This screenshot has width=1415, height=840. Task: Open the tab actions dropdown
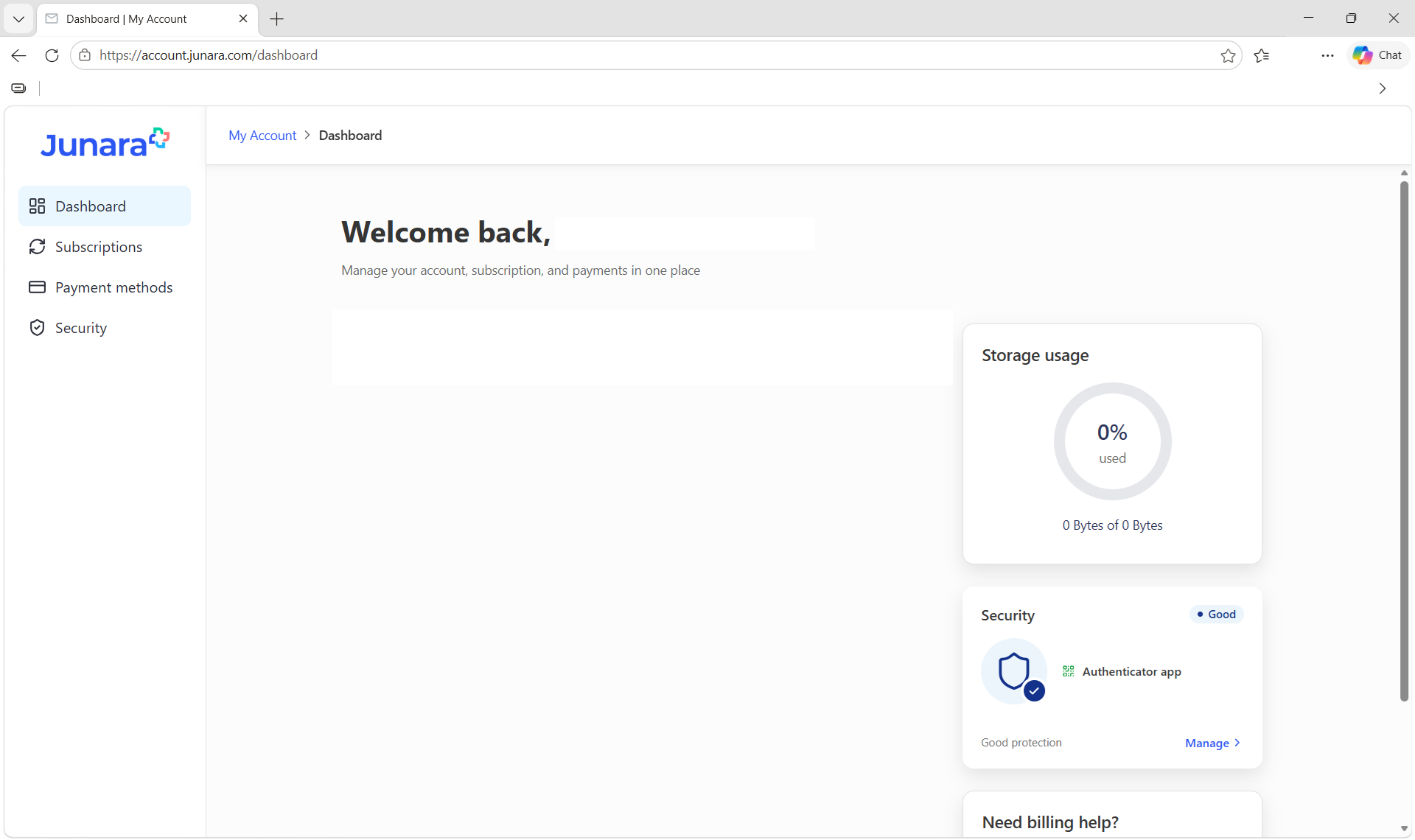tap(19, 19)
